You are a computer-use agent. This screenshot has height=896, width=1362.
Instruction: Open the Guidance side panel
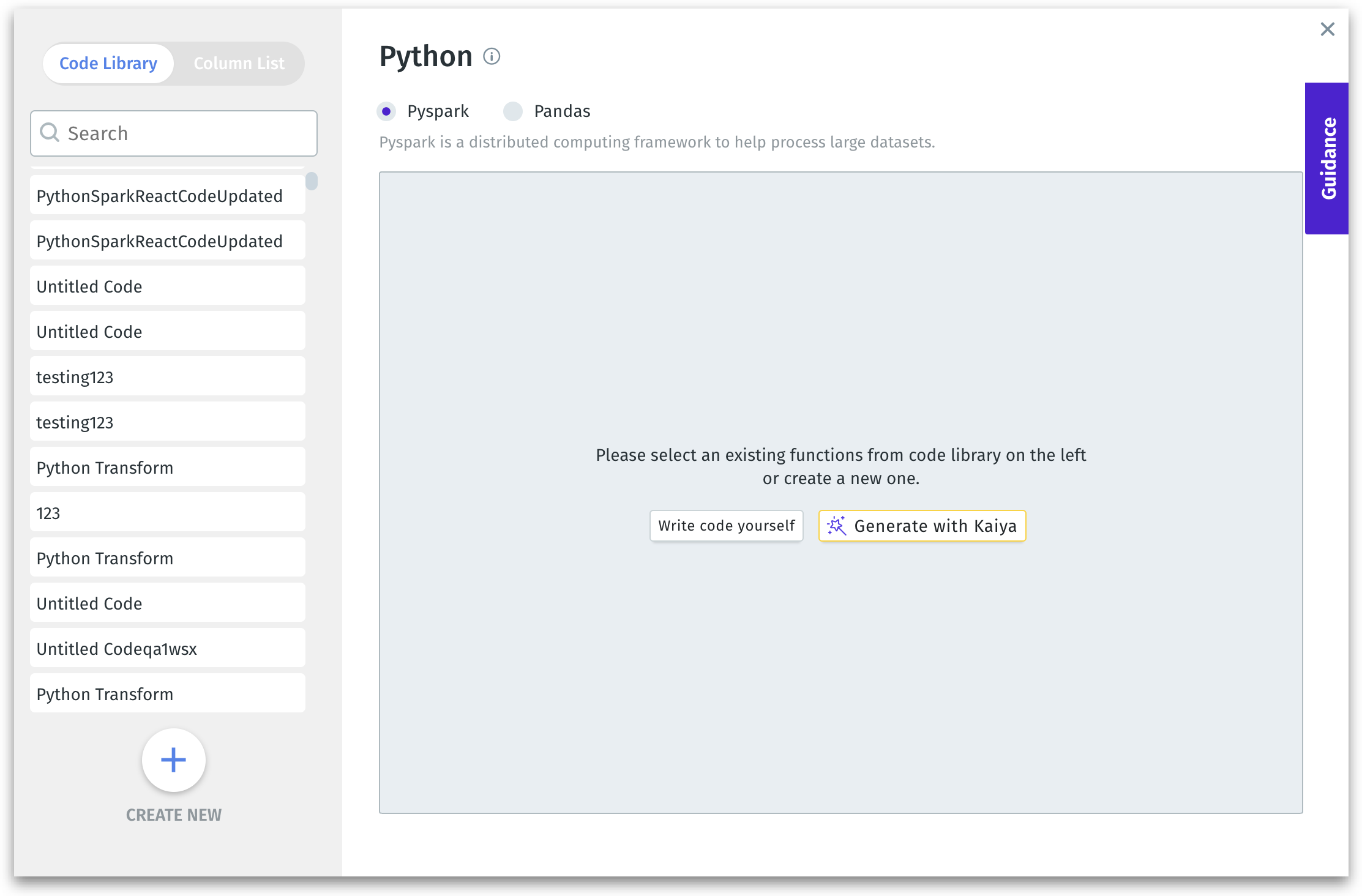click(1327, 158)
